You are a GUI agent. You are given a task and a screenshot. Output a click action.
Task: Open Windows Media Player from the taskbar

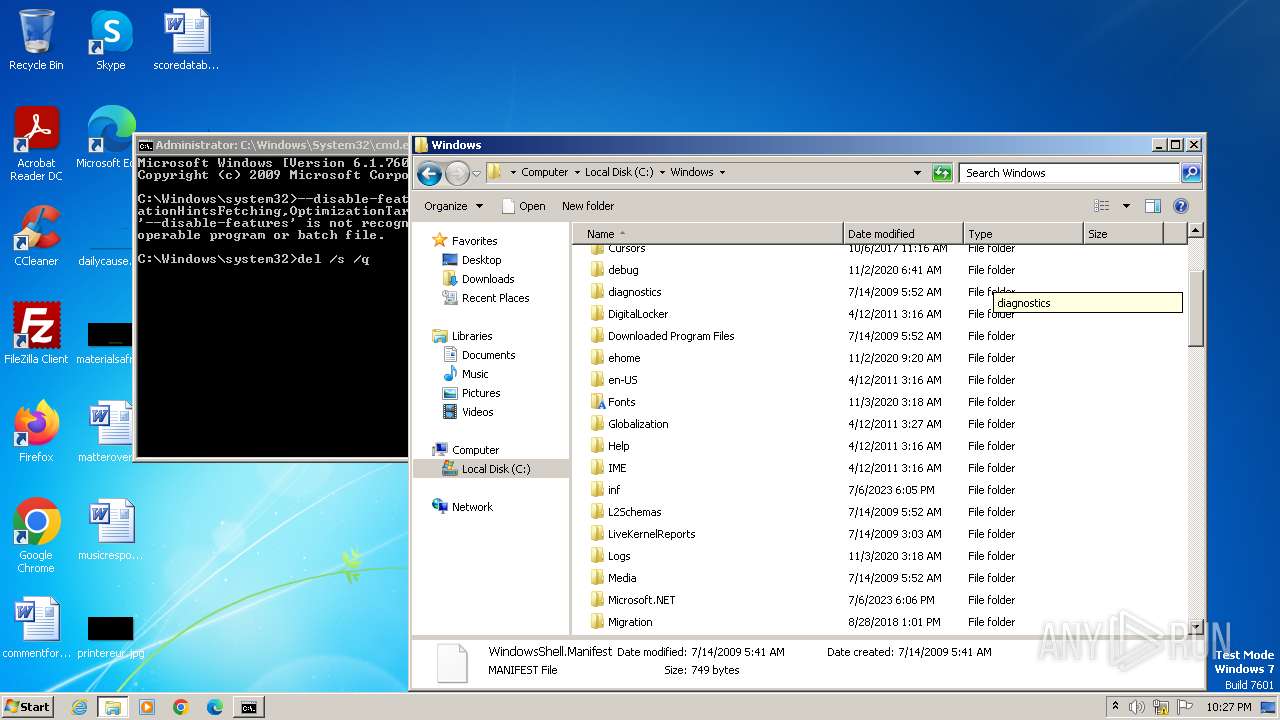pos(147,707)
